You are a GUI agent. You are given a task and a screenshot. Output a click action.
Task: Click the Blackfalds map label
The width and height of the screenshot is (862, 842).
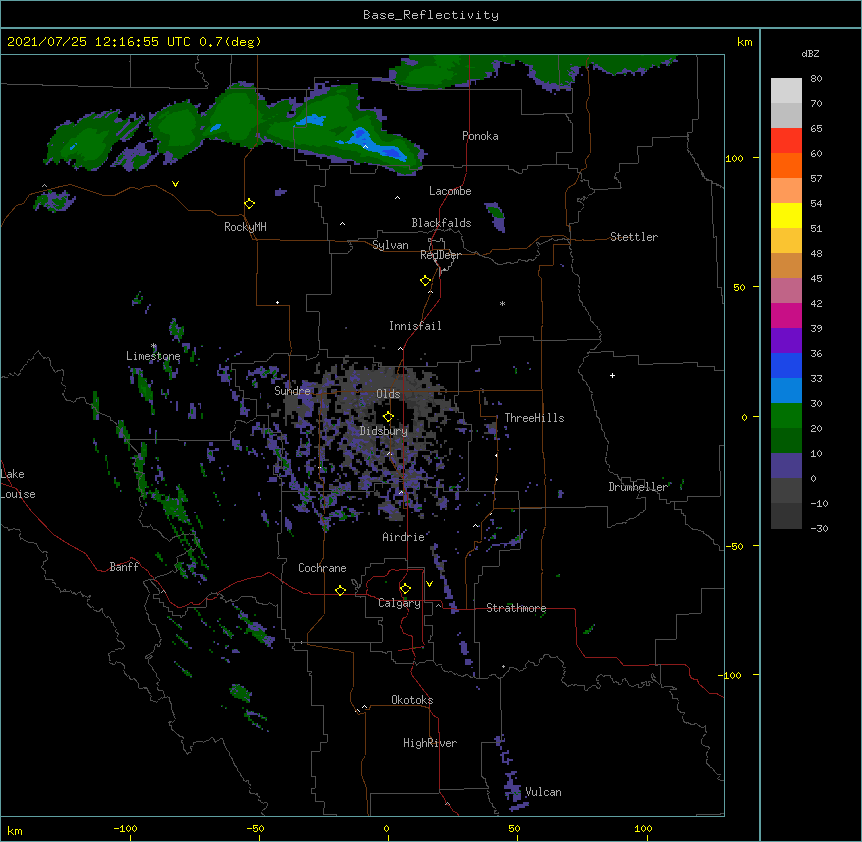(441, 223)
